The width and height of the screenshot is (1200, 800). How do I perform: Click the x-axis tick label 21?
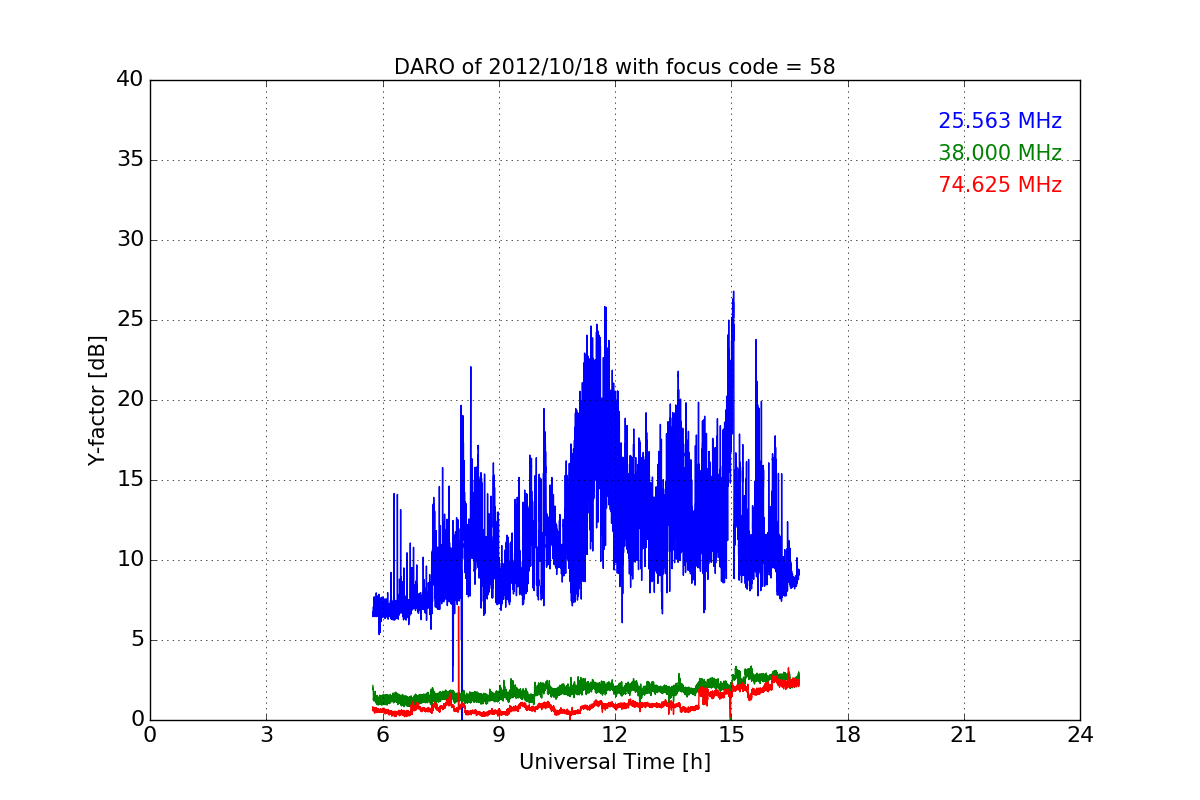pos(964,735)
